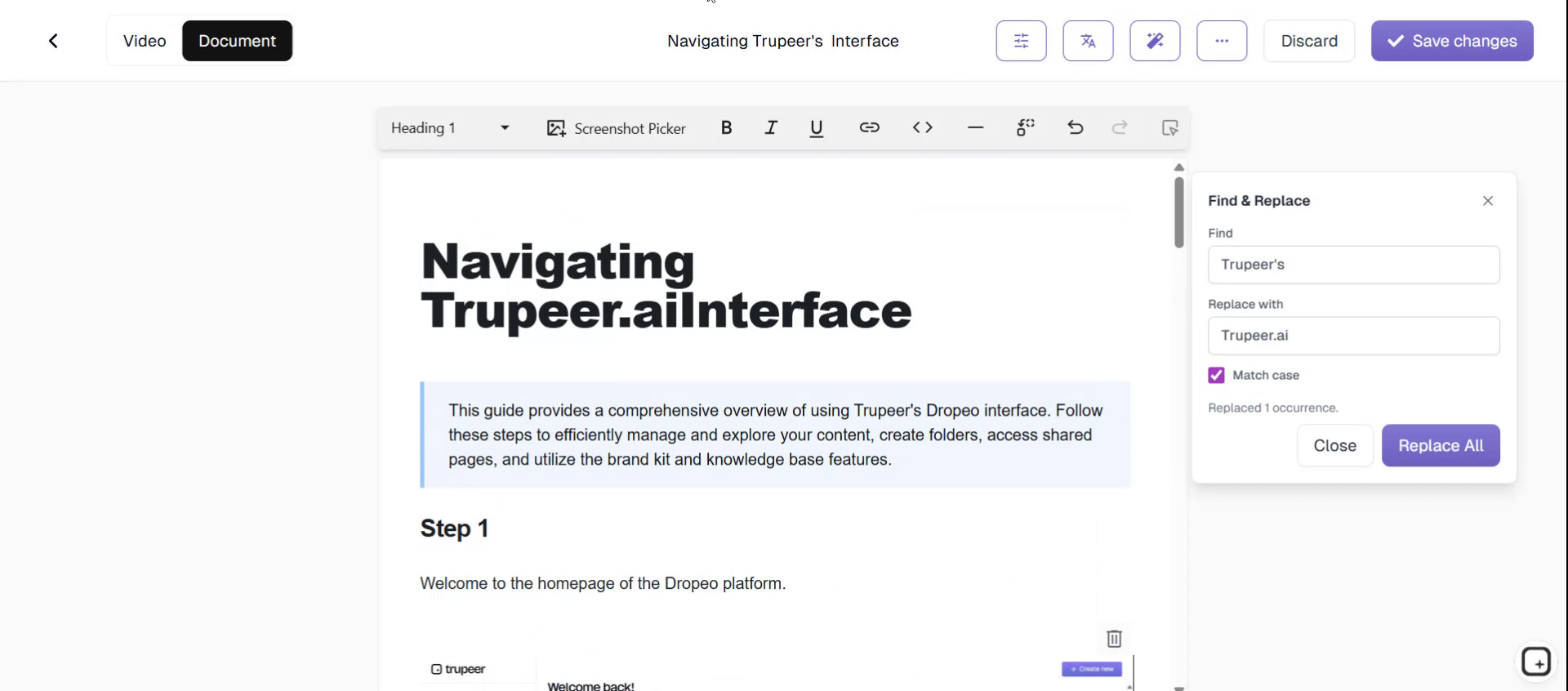Switch to the Video tab
Image resolution: width=1568 pixels, height=691 pixels.
pyautogui.click(x=145, y=41)
